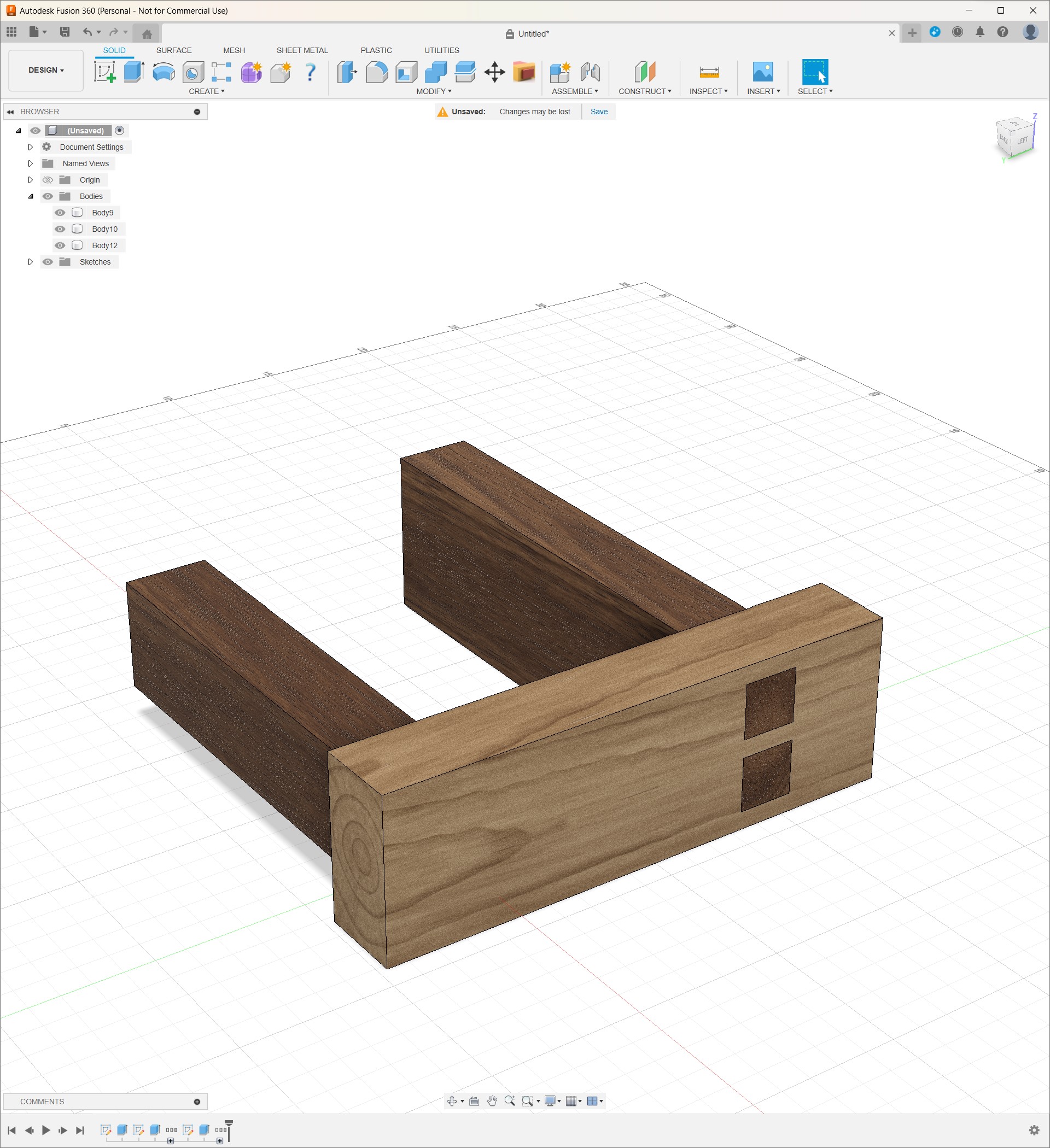Open the Construct dropdown menu

644,91
